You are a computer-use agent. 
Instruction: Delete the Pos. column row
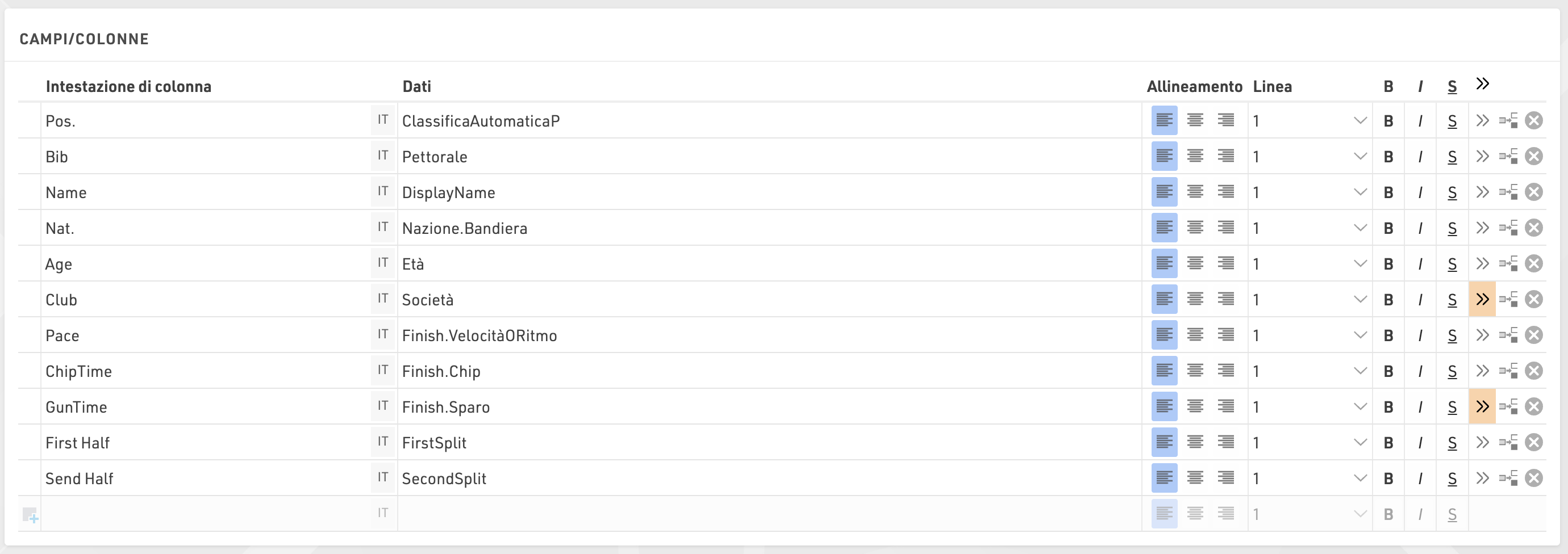[1533, 120]
